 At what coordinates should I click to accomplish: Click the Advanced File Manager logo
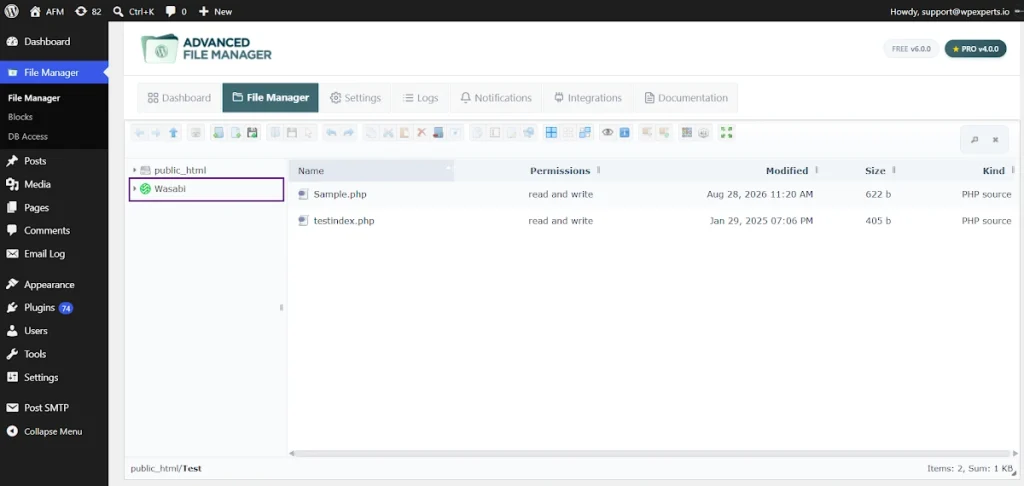(206, 48)
